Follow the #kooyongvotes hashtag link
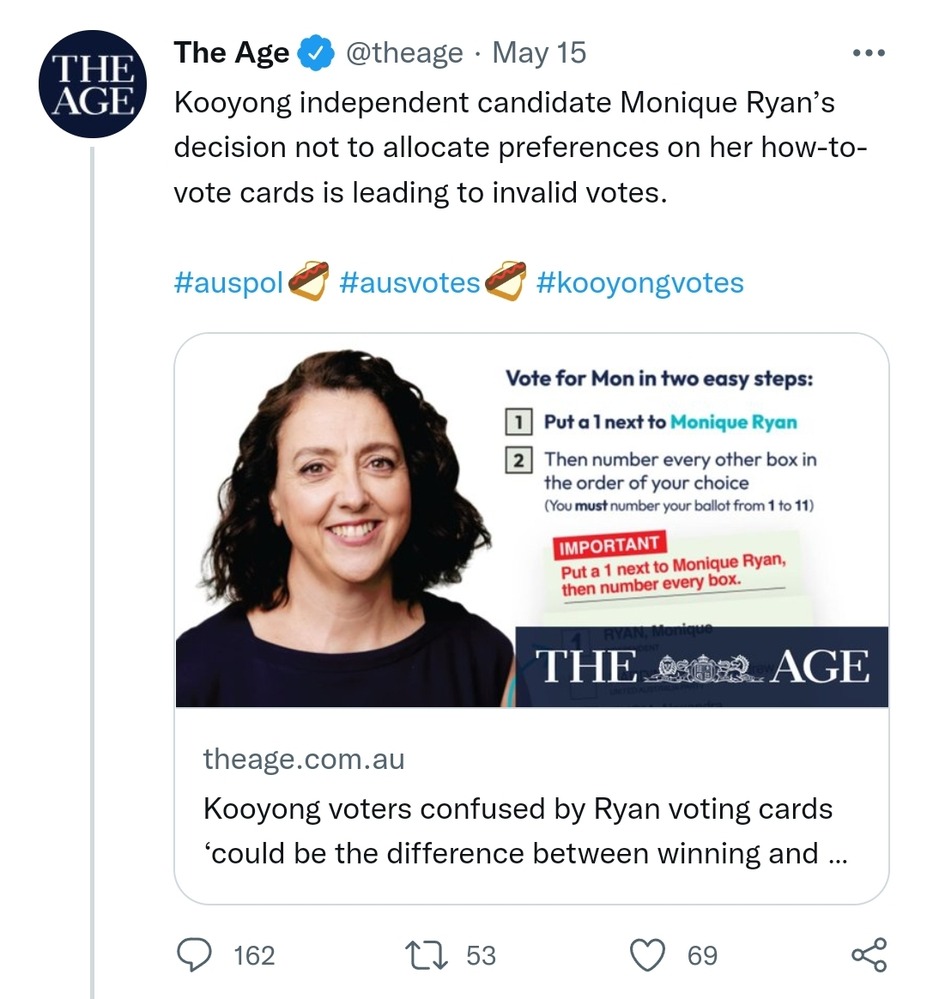927x999 pixels. tap(639, 283)
